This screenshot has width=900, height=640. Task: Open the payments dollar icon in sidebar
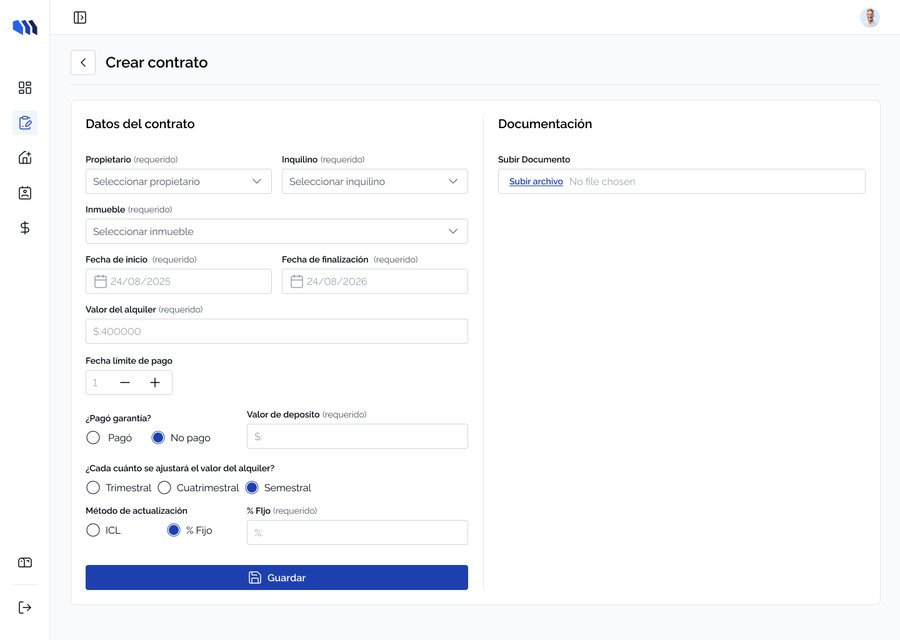[25, 228]
